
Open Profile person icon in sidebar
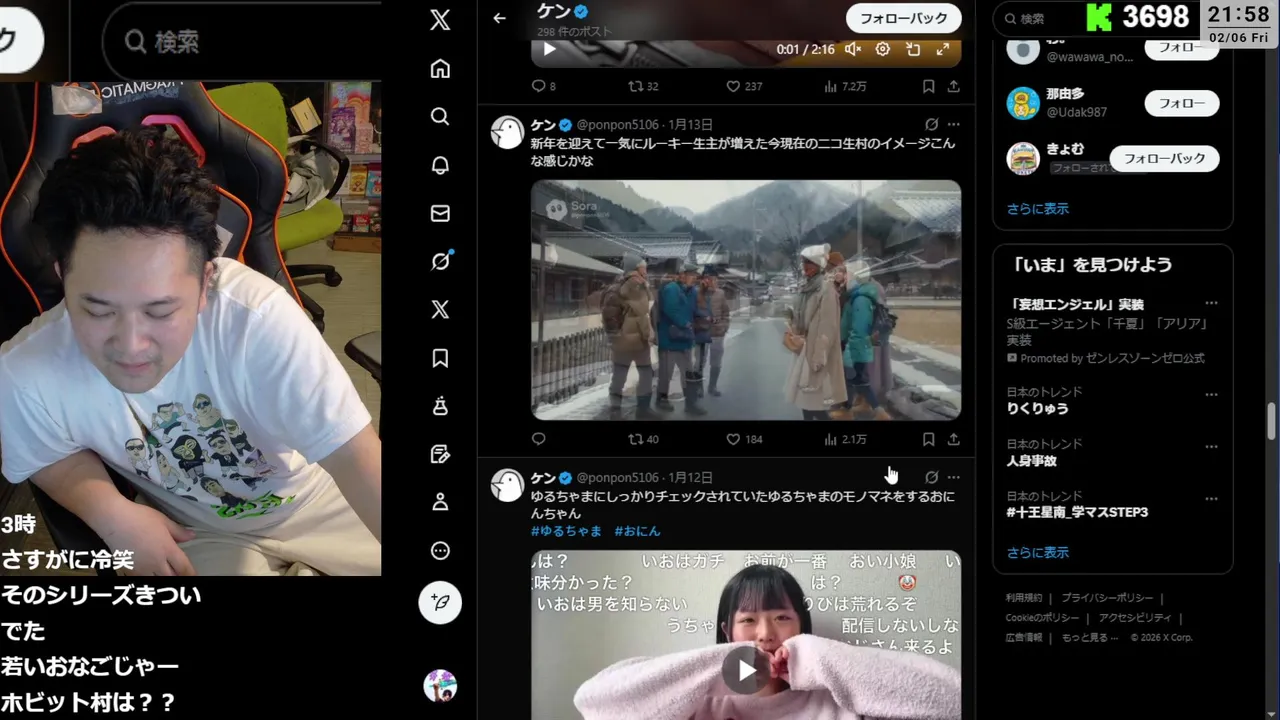coord(440,502)
